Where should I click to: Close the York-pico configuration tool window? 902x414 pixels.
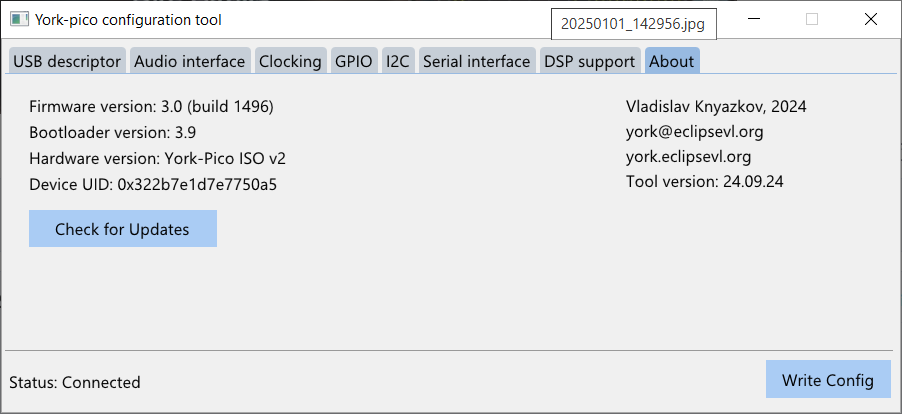(x=871, y=20)
